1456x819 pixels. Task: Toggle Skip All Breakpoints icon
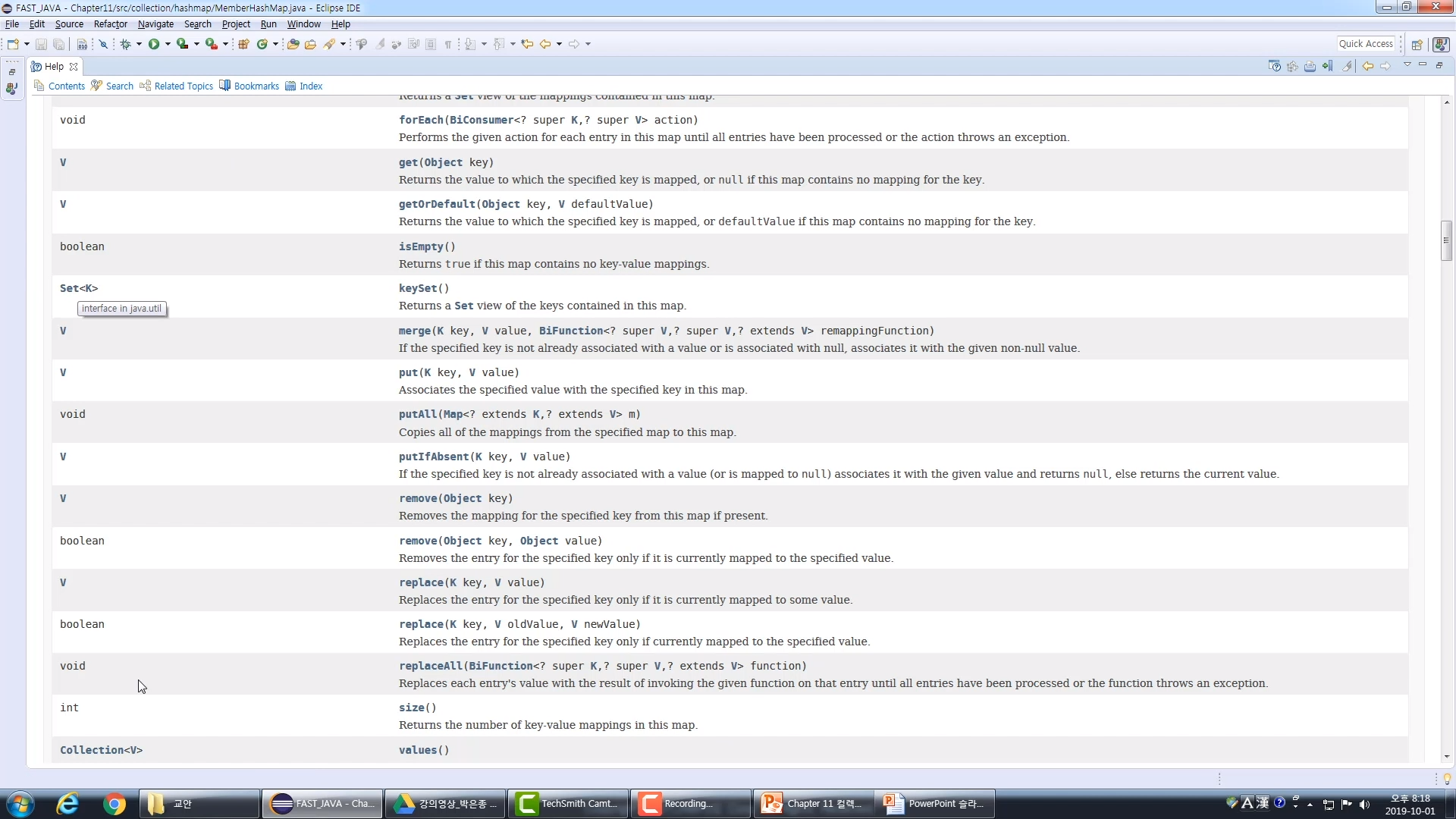(103, 44)
